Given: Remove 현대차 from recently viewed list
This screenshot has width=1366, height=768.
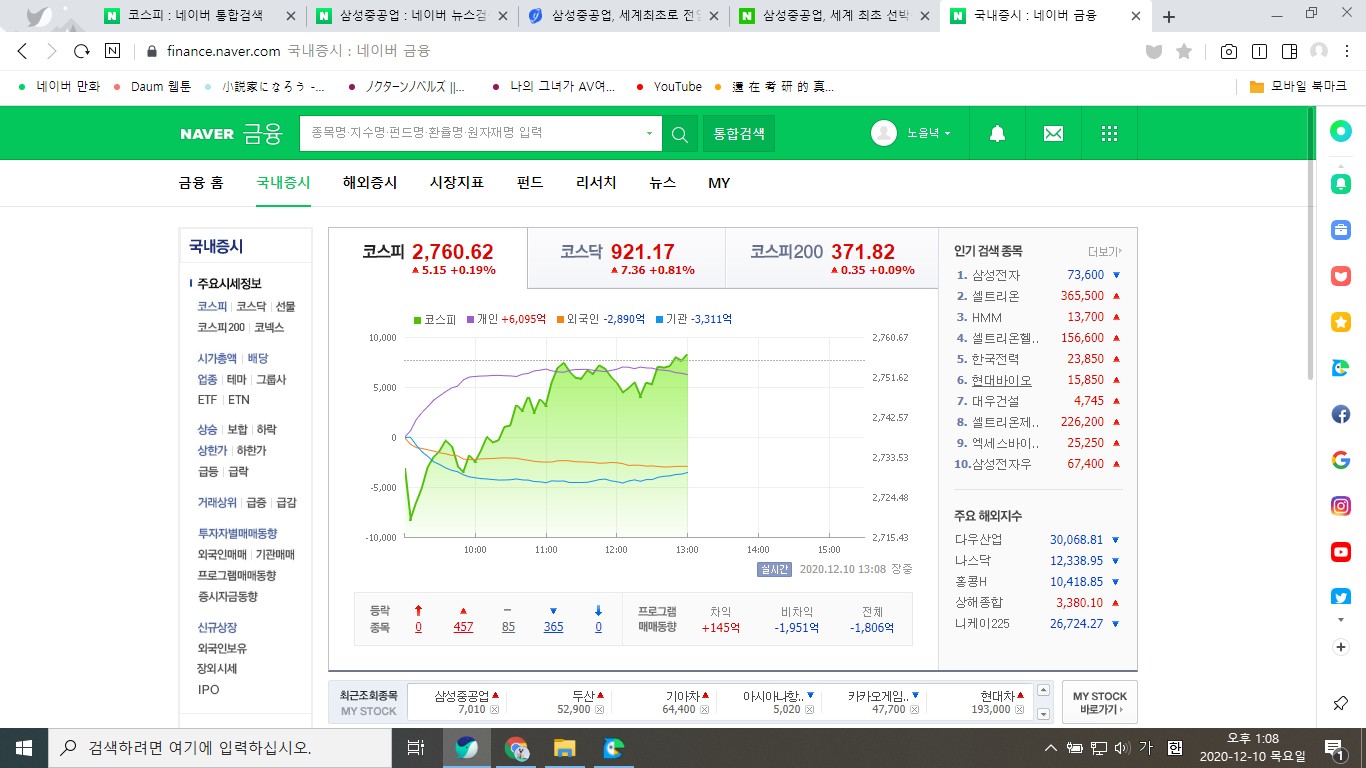Looking at the screenshot, I should pos(1020,709).
